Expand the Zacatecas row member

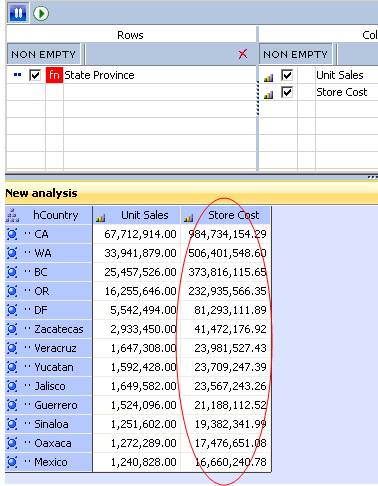(12, 329)
